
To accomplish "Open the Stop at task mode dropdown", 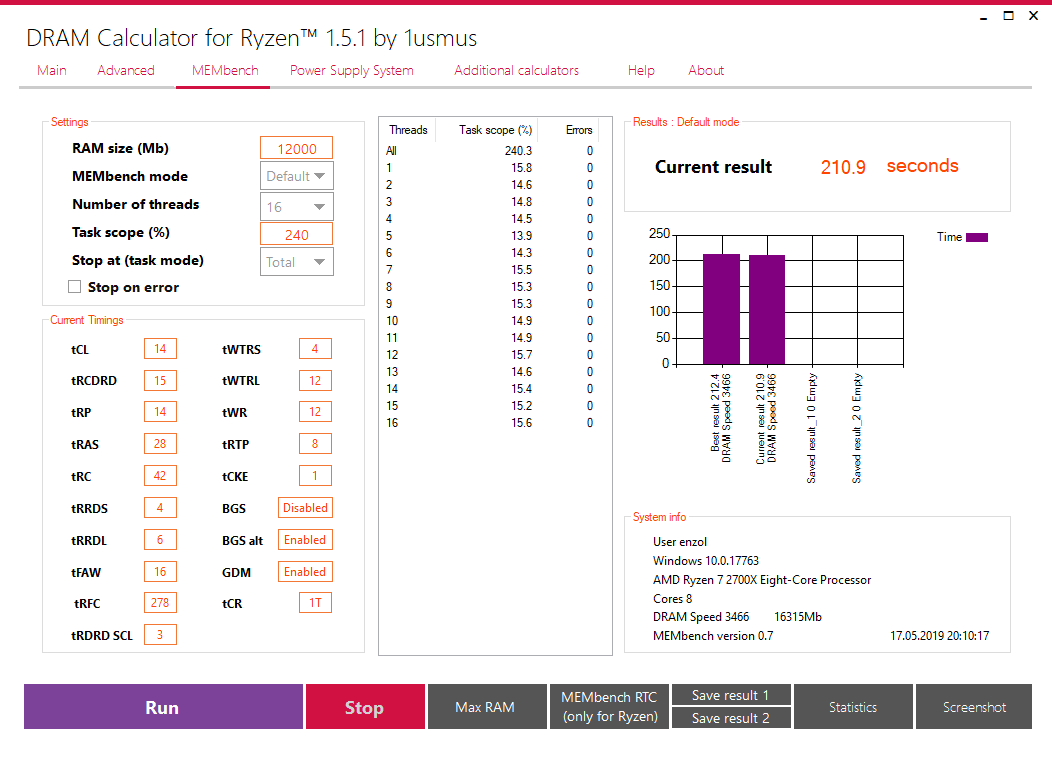I will (297, 262).
